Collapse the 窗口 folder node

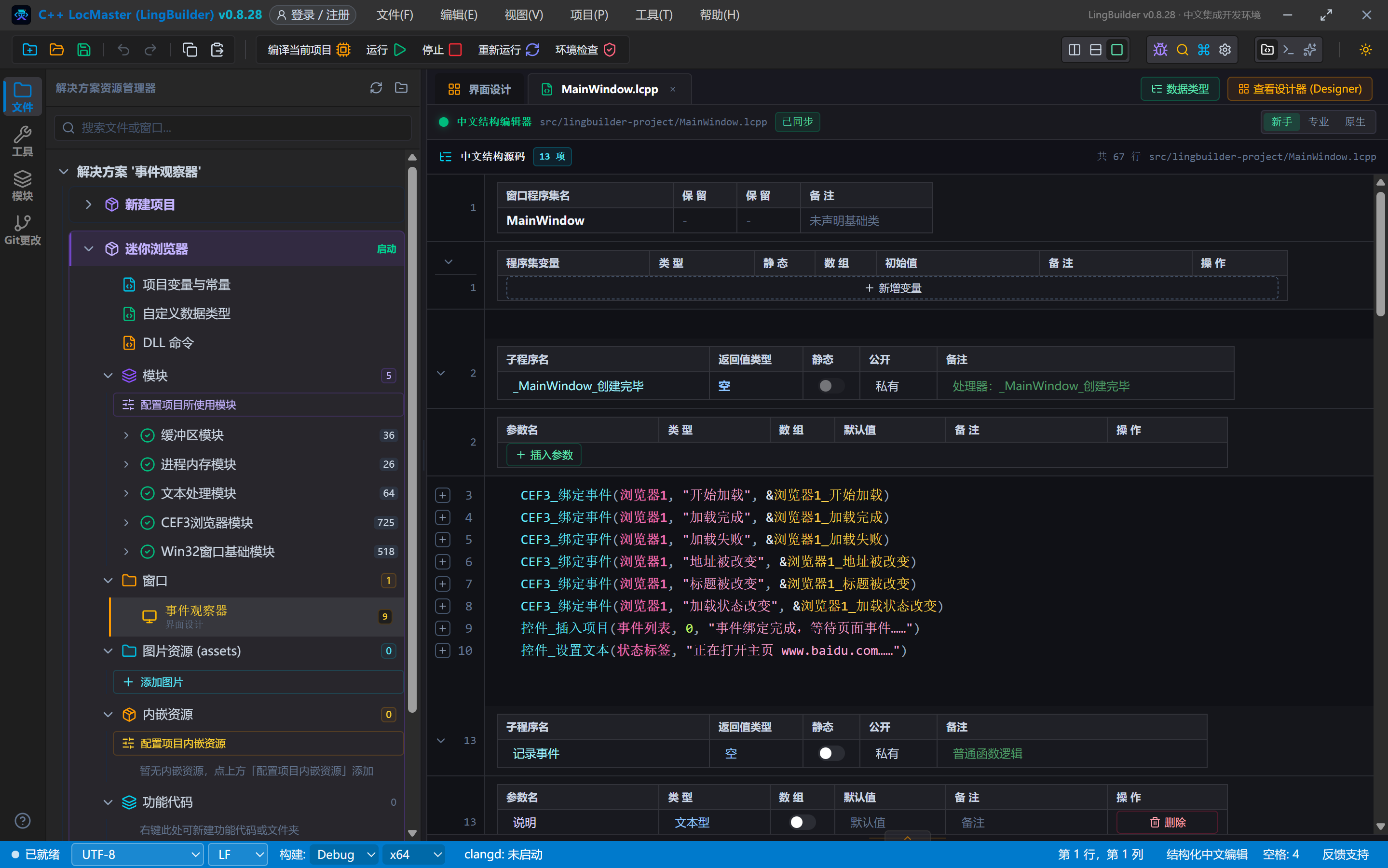(x=108, y=581)
